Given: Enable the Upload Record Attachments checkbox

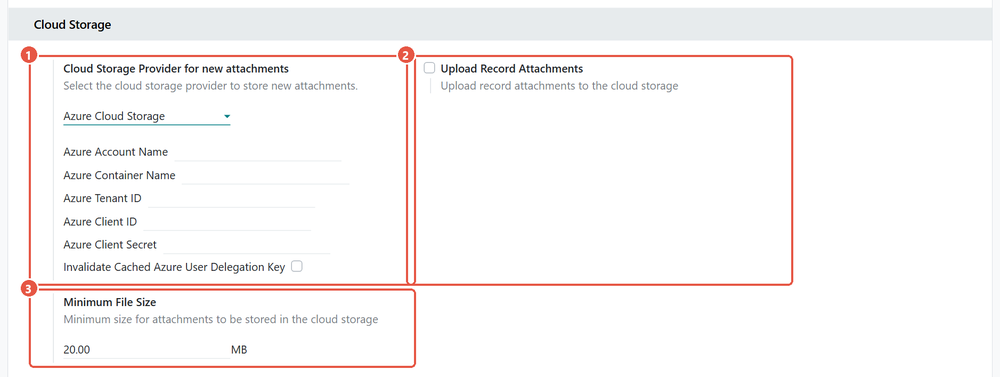Looking at the screenshot, I should point(429,68).
